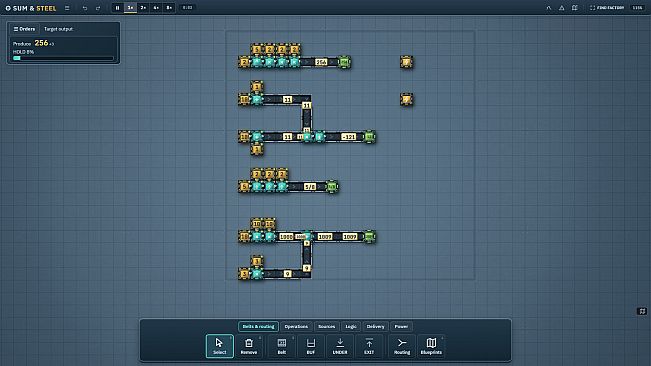
Task: Open the Sources category tab
Action: pyautogui.click(x=326, y=327)
